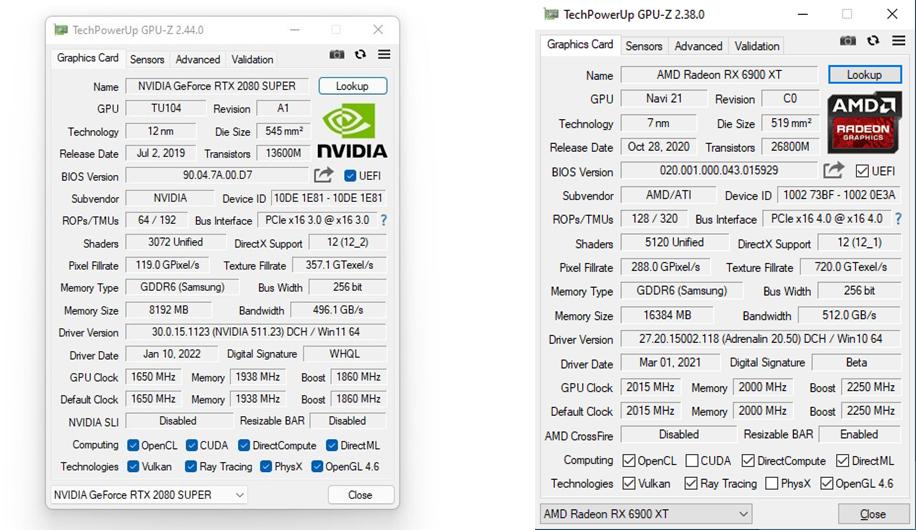Image resolution: width=916 pixels, height=530 pixels.
Task: Click the 8192 MB memory size value
Action: tap(168, 310)
